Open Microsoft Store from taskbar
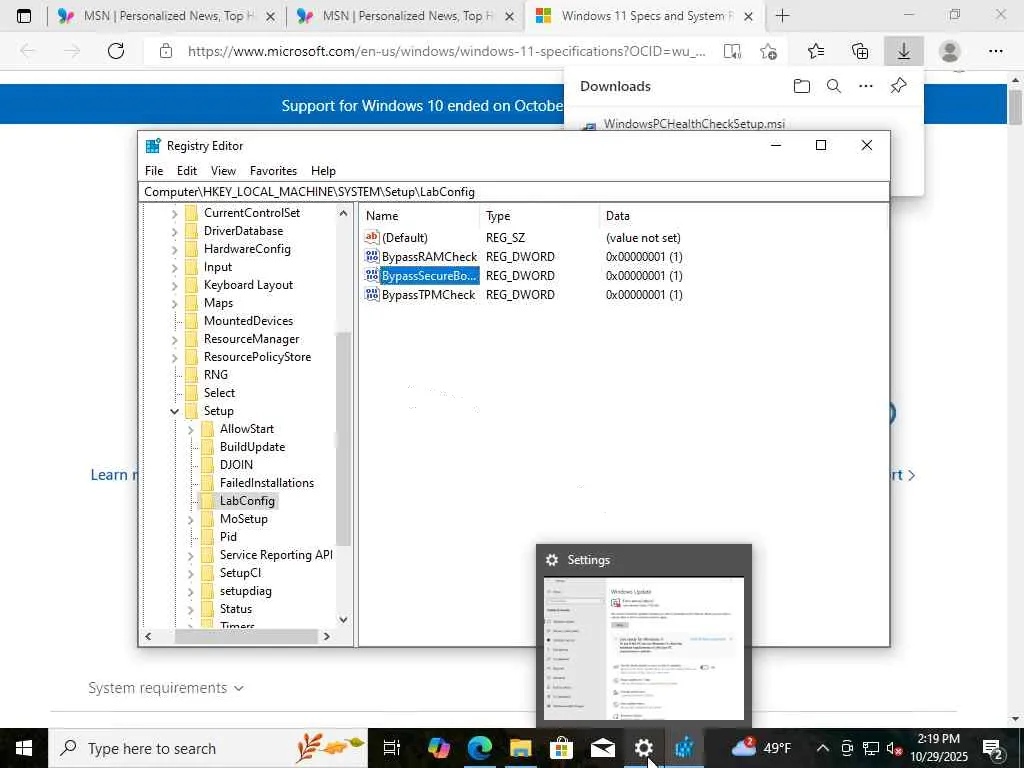This screenshot has width=1024, height=768. click(561, 748)
